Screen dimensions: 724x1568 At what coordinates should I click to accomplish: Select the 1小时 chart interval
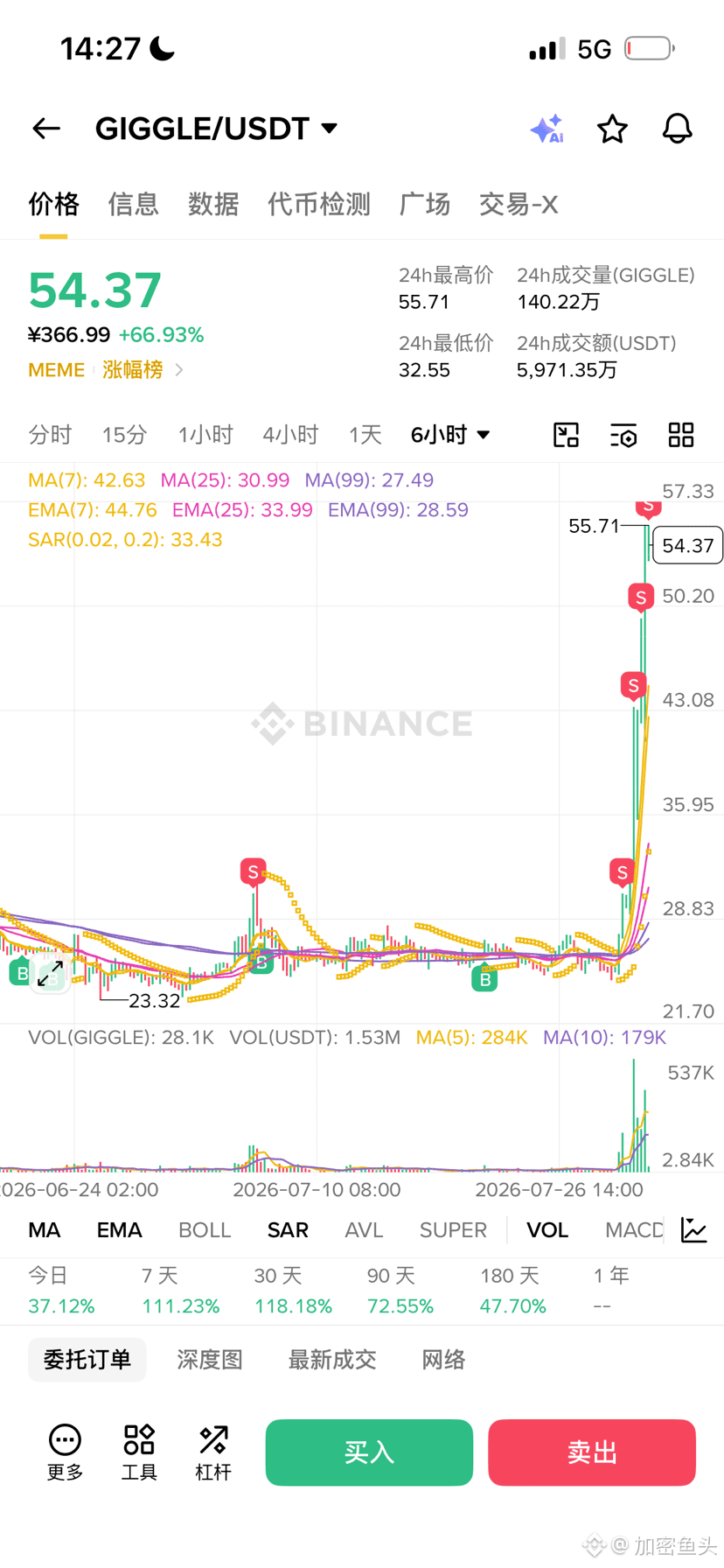(x=205, y=435)
